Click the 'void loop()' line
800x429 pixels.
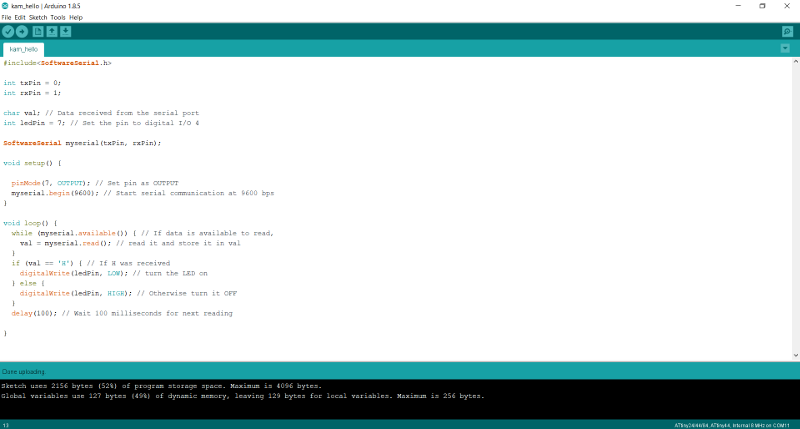pyautogui.click(x=30, y=223)
